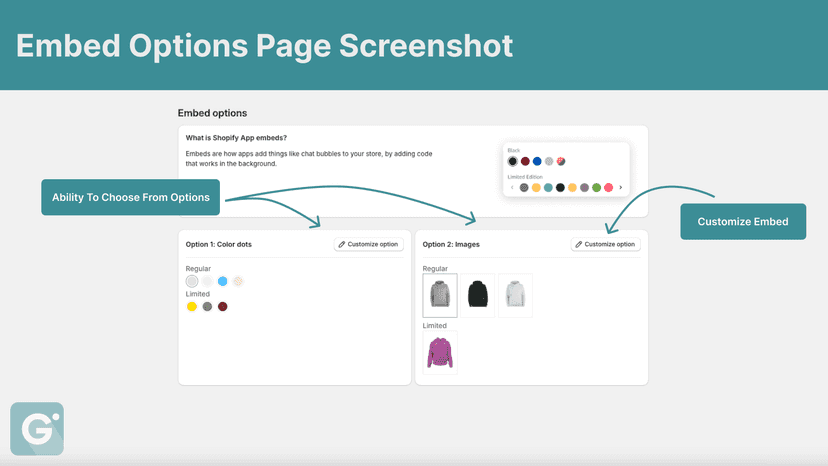The width and height of the screenshot is (828, 466).
Task: Select the gray Limited color dot
Action: coord(207,306)
